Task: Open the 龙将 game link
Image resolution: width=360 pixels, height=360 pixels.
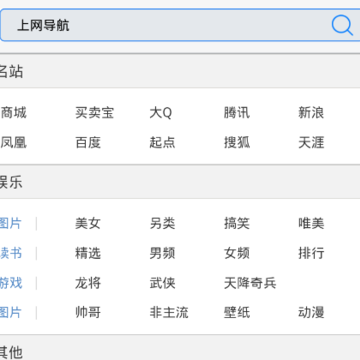Action: tap(88, 283)
